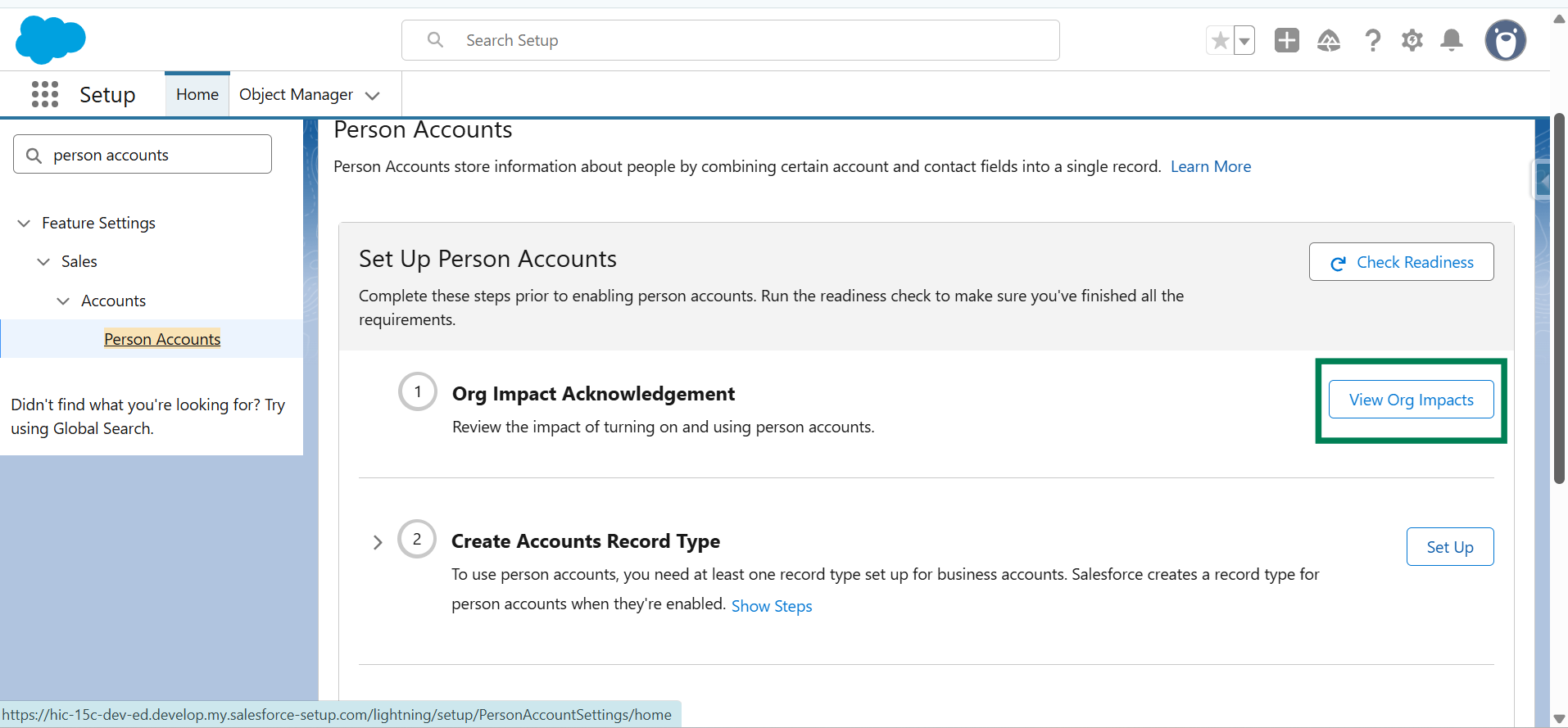The image size is (1568, 728).
Task: Collapse the Feature Settings tree node
Action: (24, 223)
